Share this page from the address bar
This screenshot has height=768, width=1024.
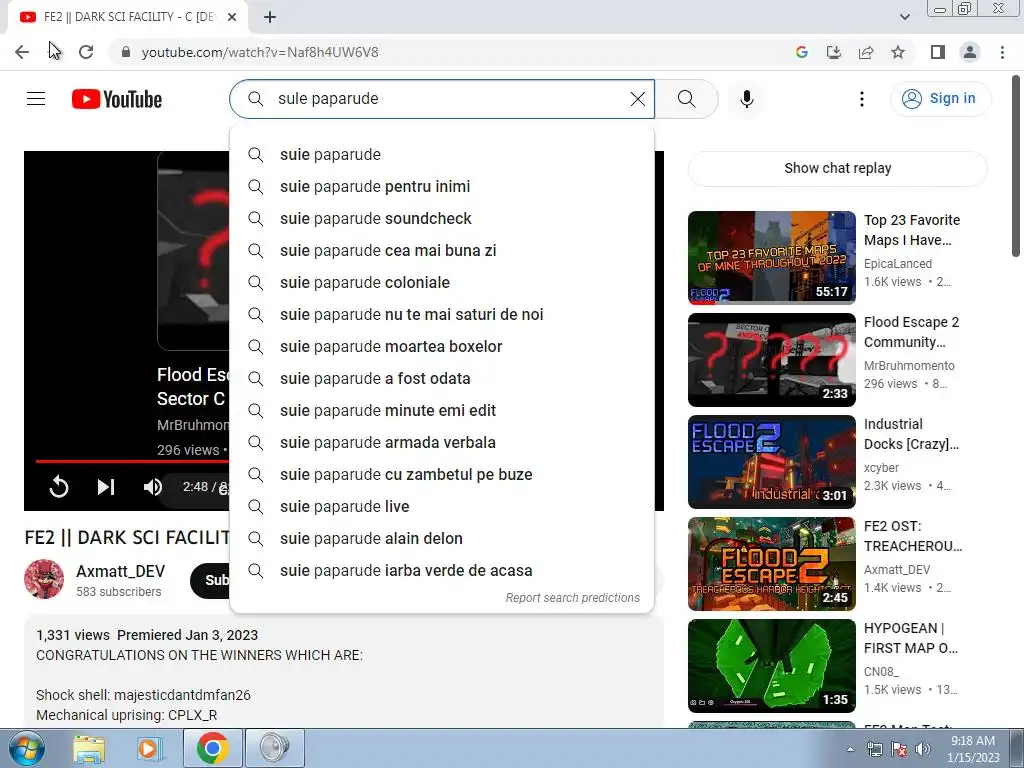point(866,52)
